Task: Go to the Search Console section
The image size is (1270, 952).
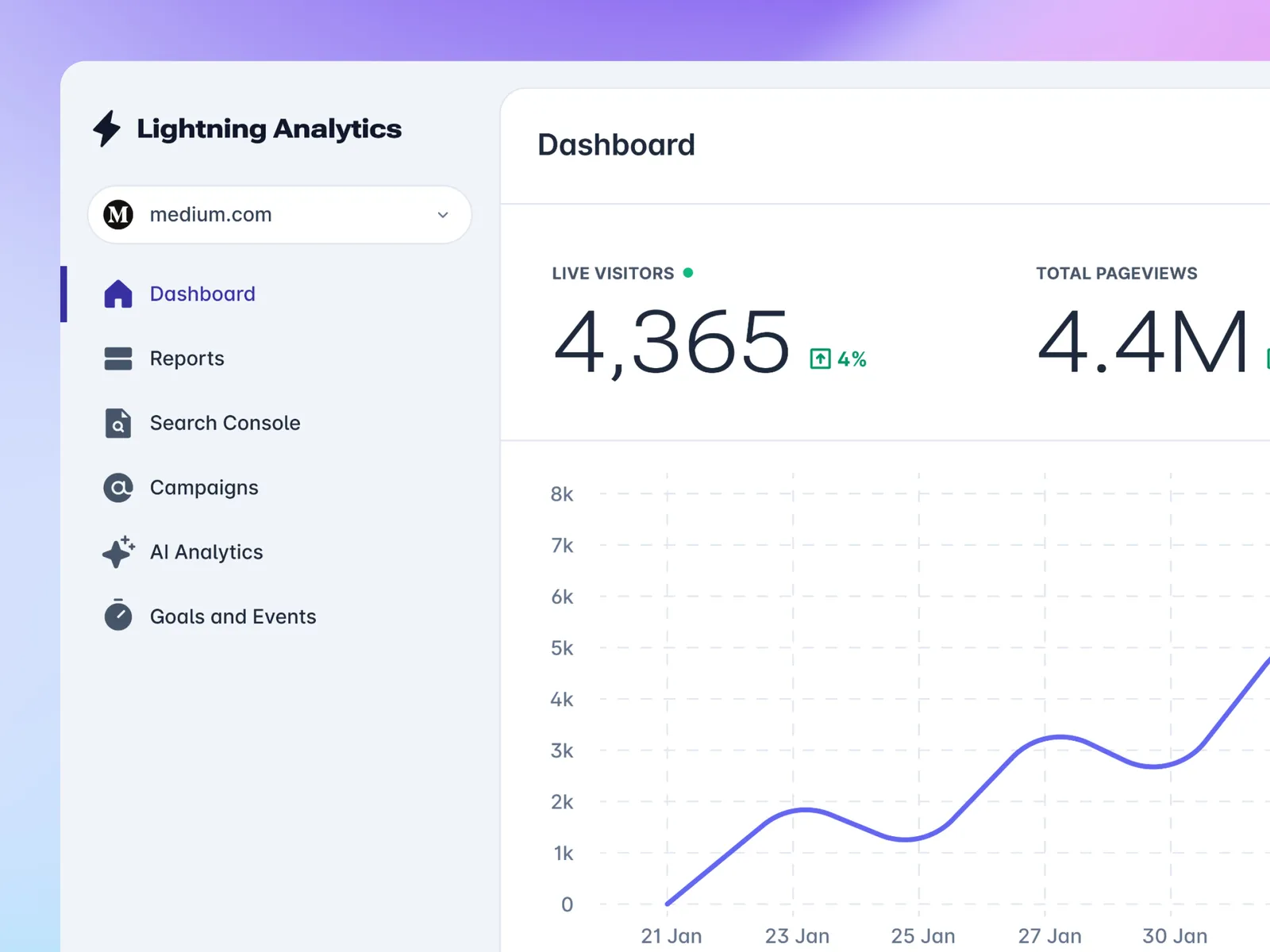Action: (x=225, y=424)
